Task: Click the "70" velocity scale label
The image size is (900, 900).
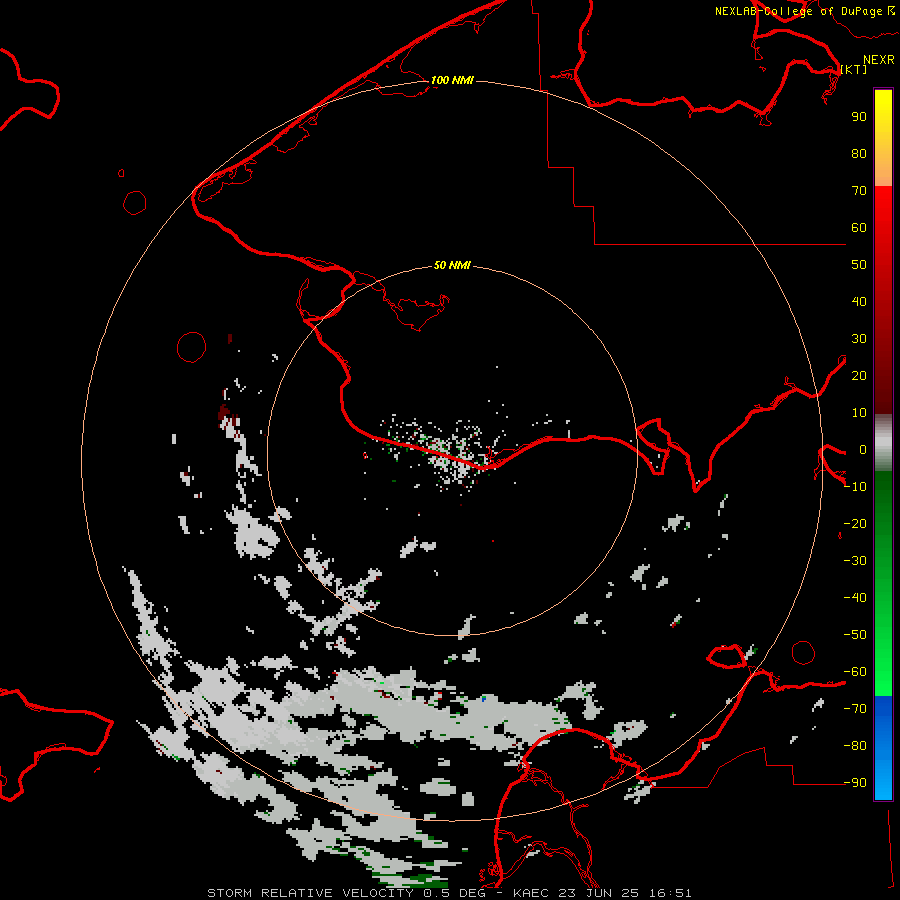Action: click(x=859, y=191)
